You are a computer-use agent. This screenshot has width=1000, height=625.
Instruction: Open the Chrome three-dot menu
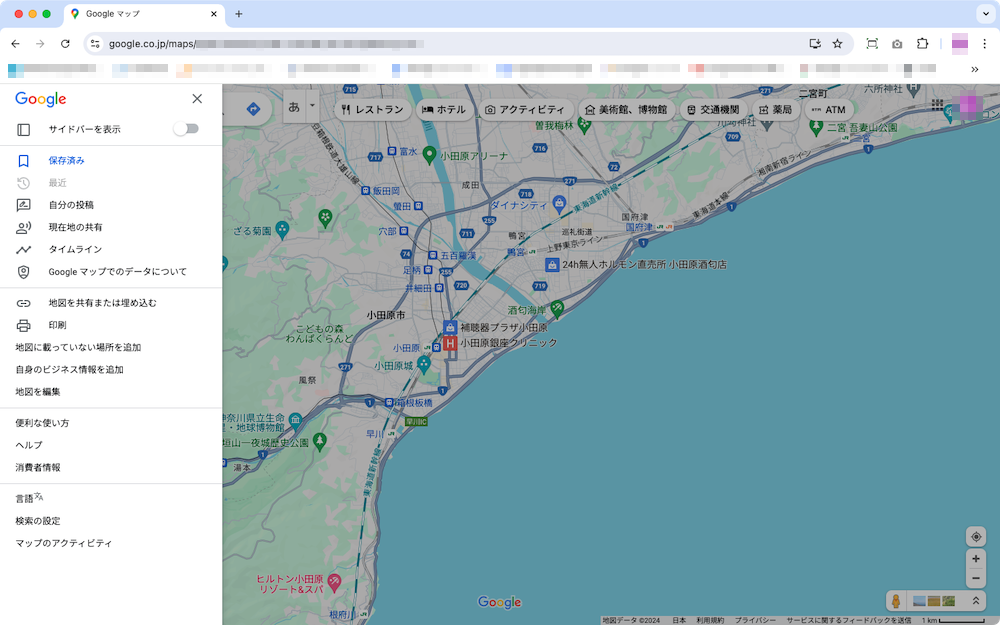[985, 43]
